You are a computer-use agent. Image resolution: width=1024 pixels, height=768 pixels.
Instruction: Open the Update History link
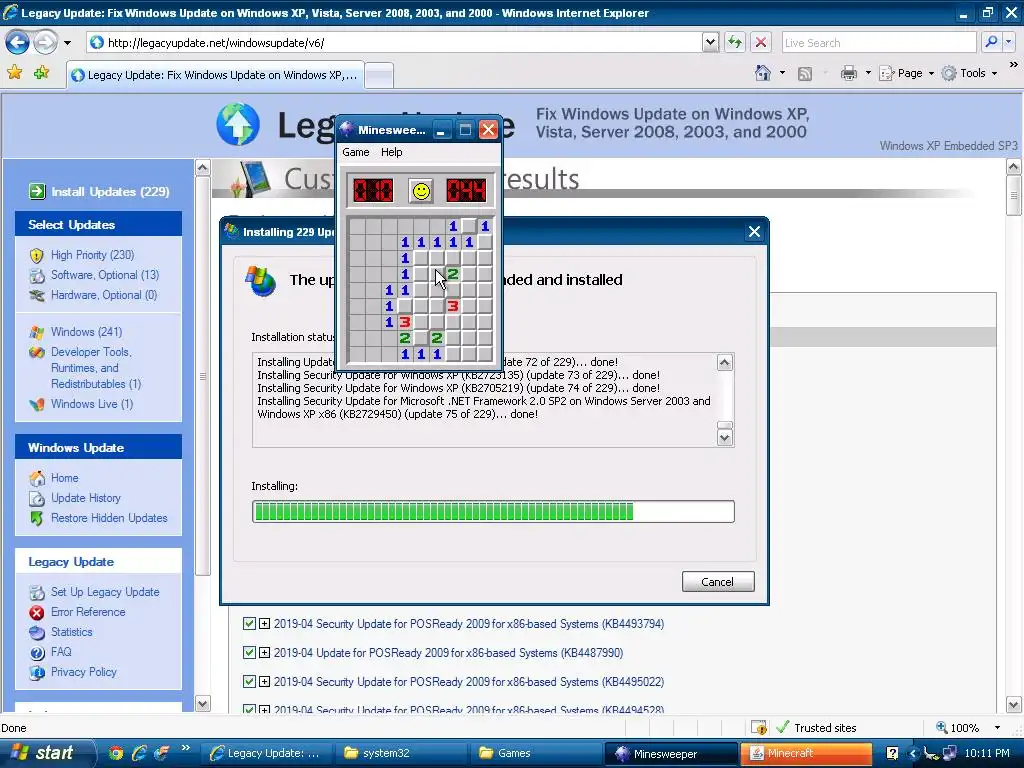pyautogui.click(x=86, y=498)
